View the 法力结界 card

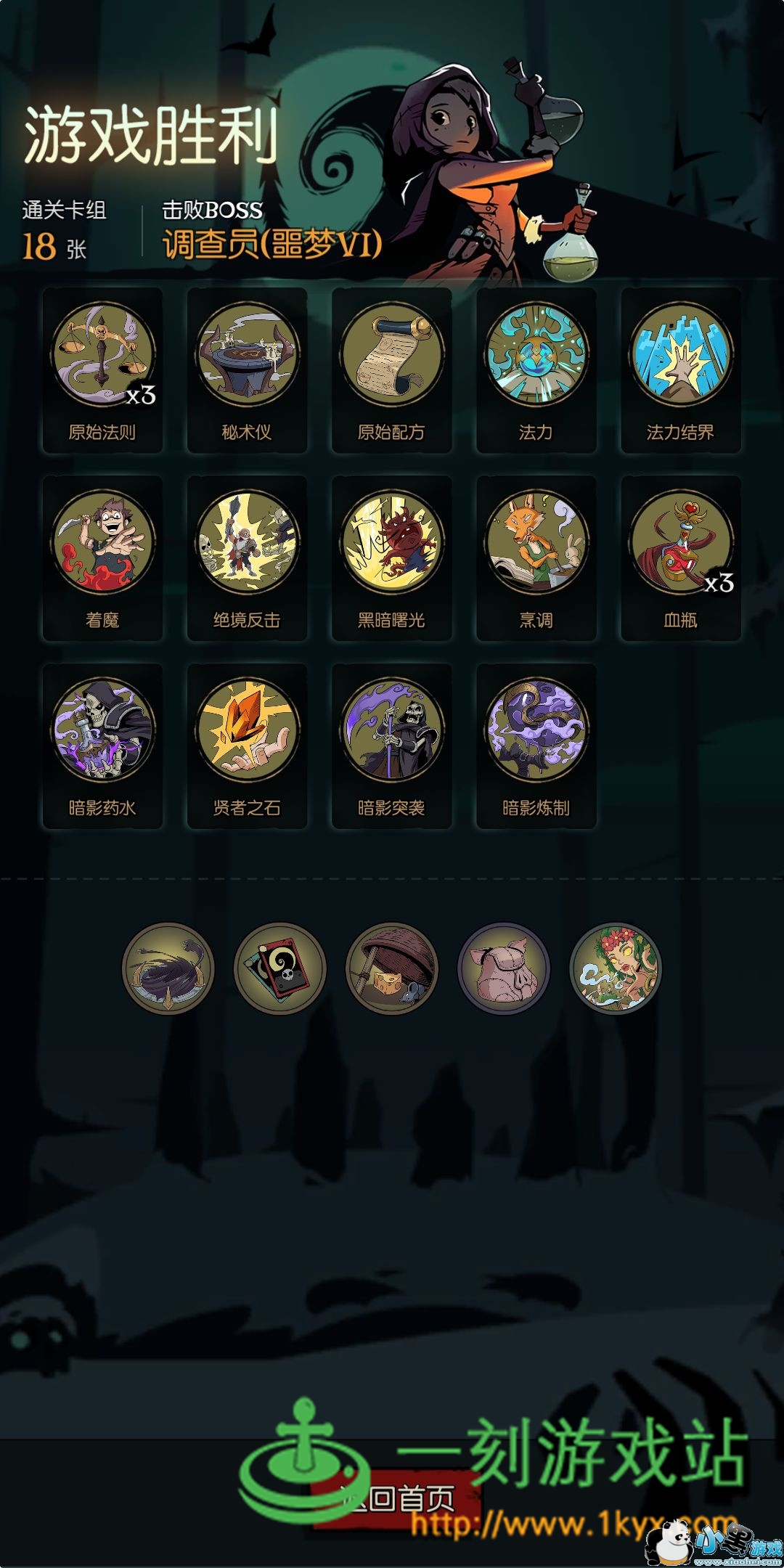click(680, 370)
